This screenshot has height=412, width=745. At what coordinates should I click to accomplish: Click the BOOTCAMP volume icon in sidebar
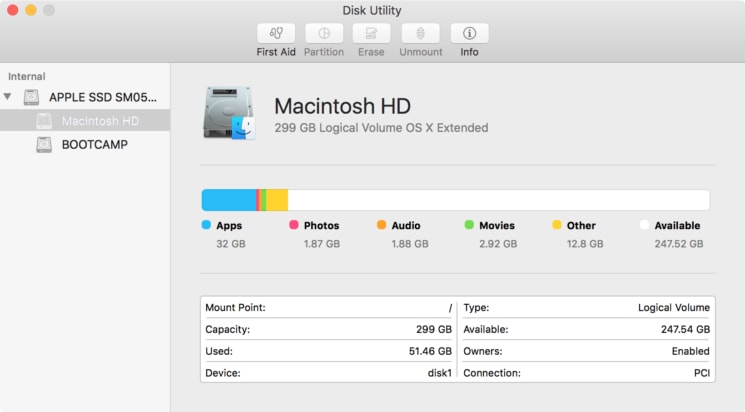44,144
